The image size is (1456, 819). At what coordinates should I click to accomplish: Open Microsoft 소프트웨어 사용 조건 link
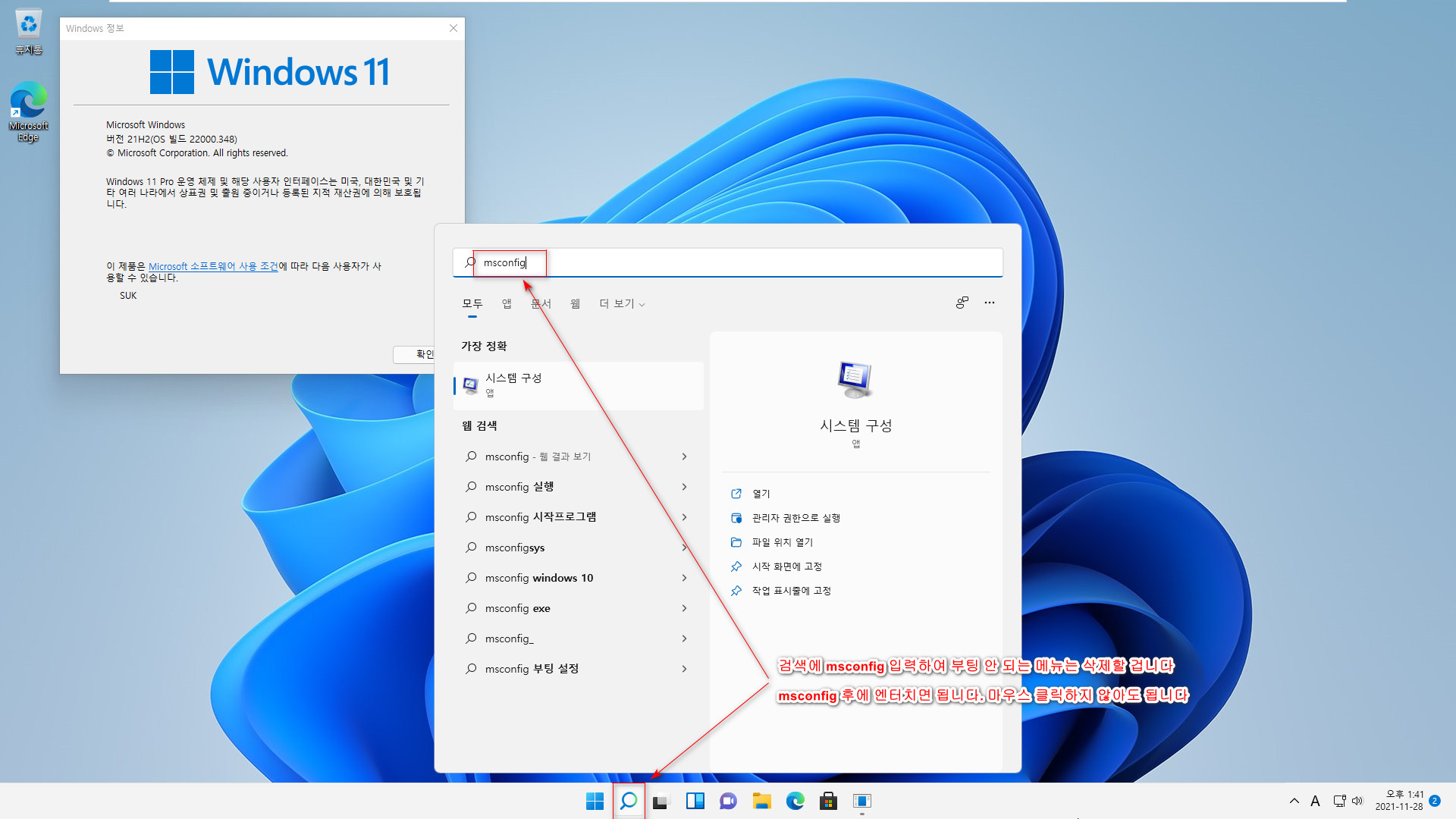click(x=213, y=267)
